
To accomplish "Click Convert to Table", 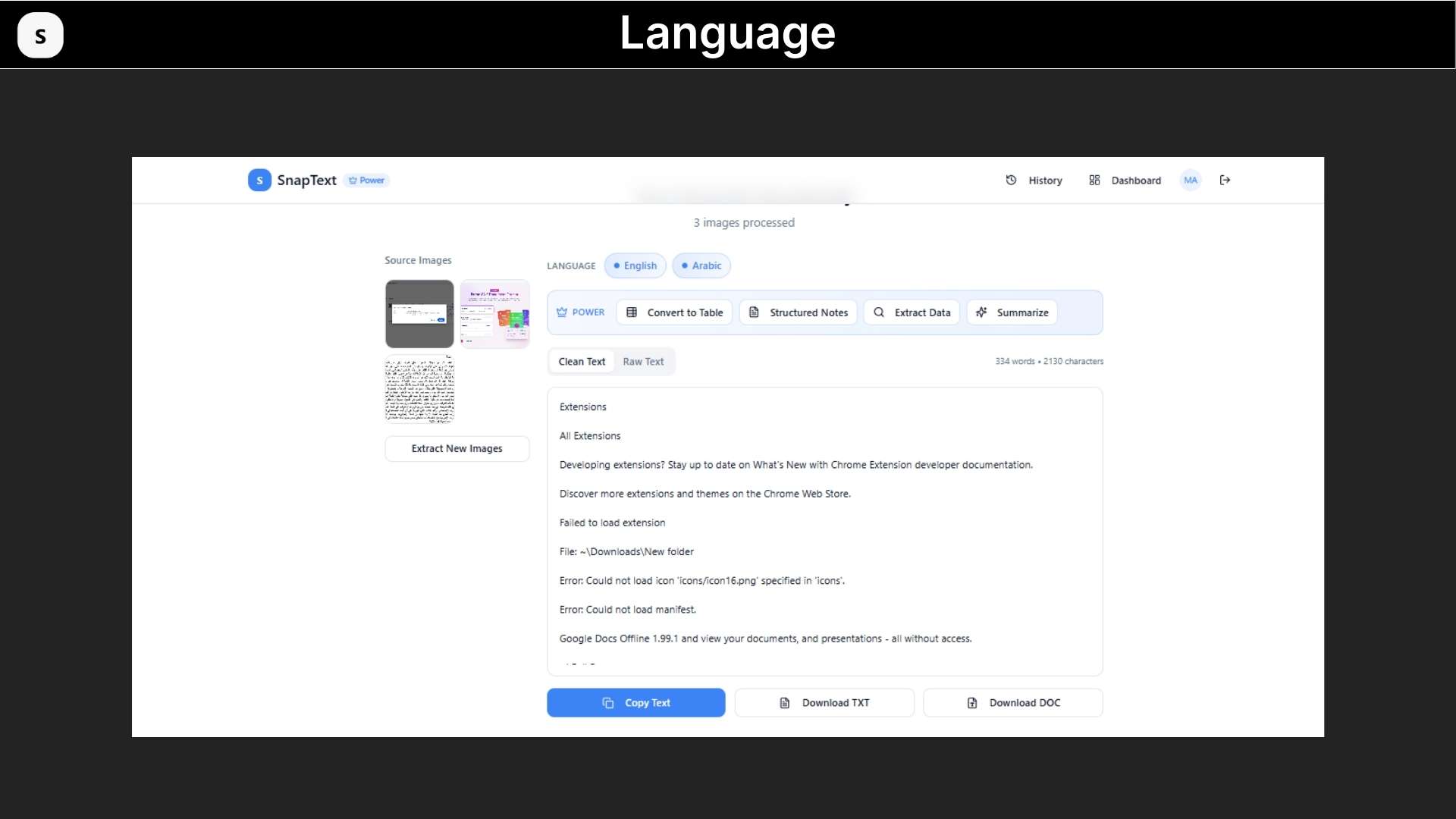I will tap(674, 312).
